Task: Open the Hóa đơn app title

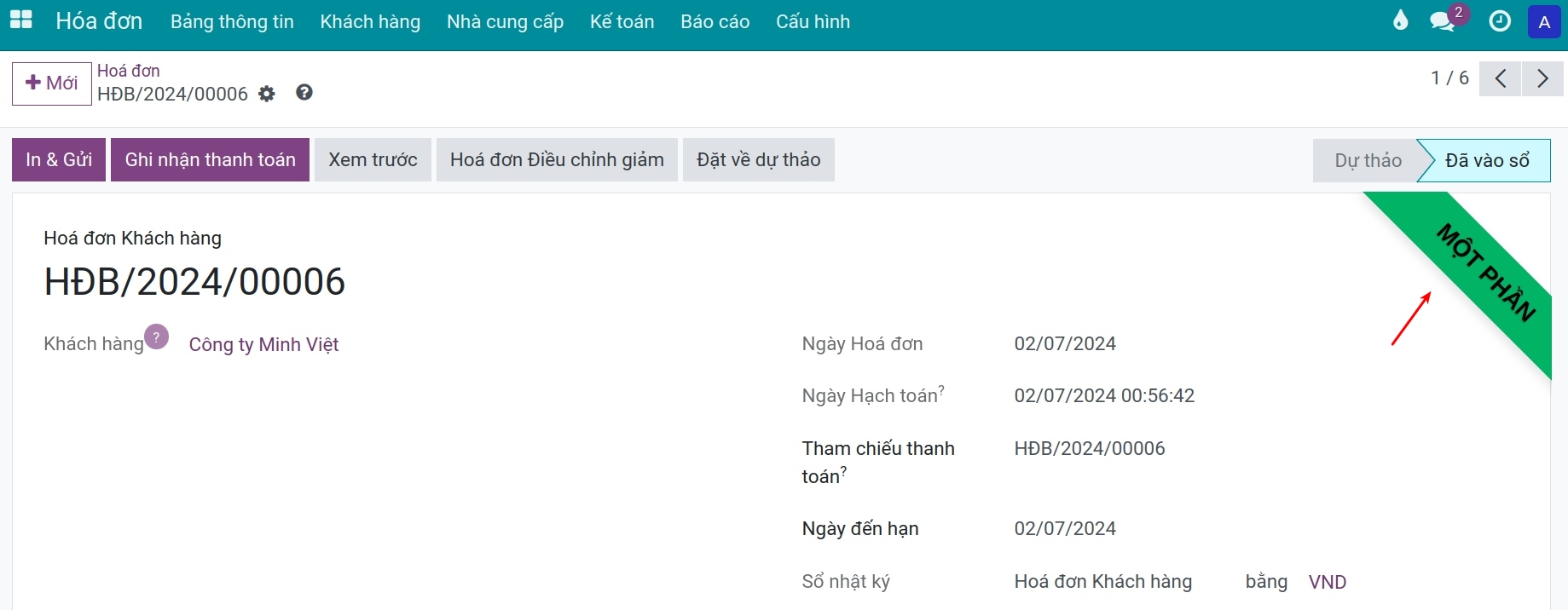Action: (x=99, y=21)
